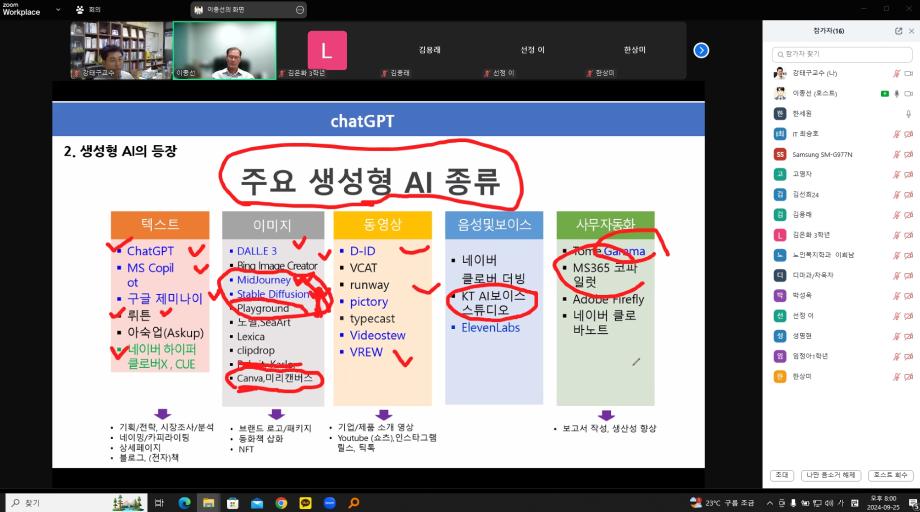Image resolution: width=920 pixels, height=512 pixels.
Task: Click microphone icon in the 한세원 row
Action: [x=908, y=114]
